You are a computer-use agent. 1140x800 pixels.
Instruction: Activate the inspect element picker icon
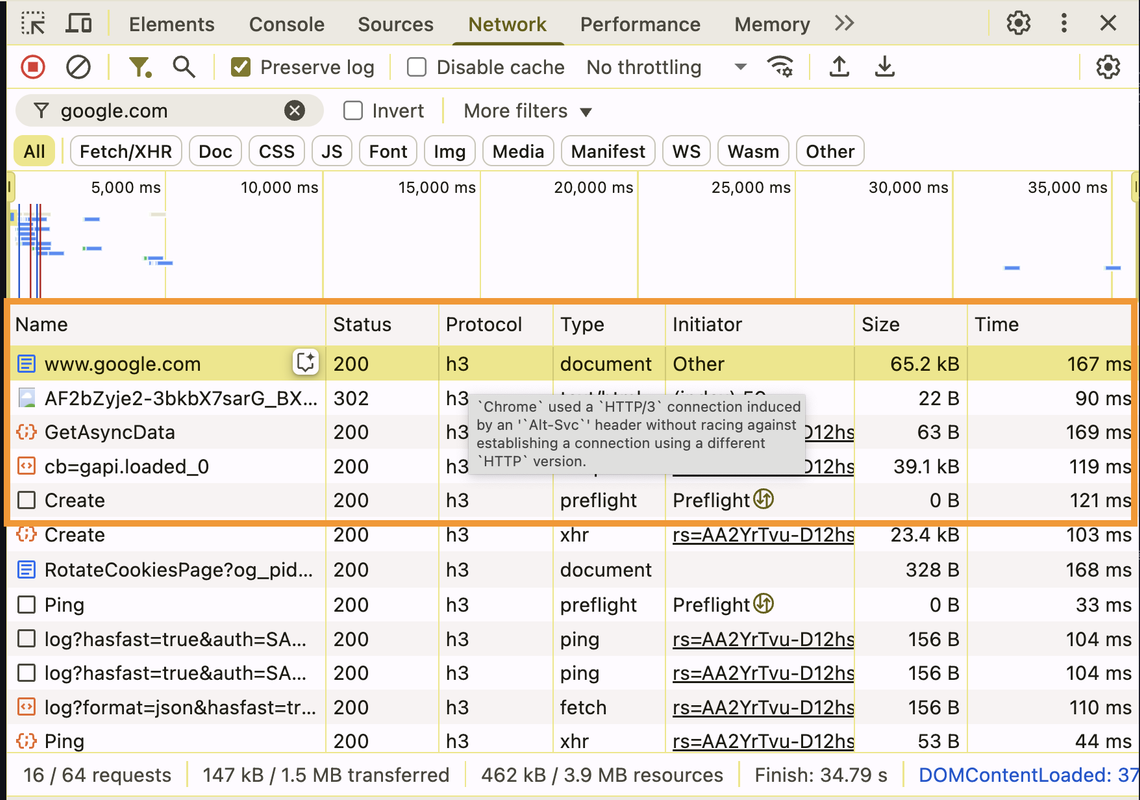tap(33, 23)
